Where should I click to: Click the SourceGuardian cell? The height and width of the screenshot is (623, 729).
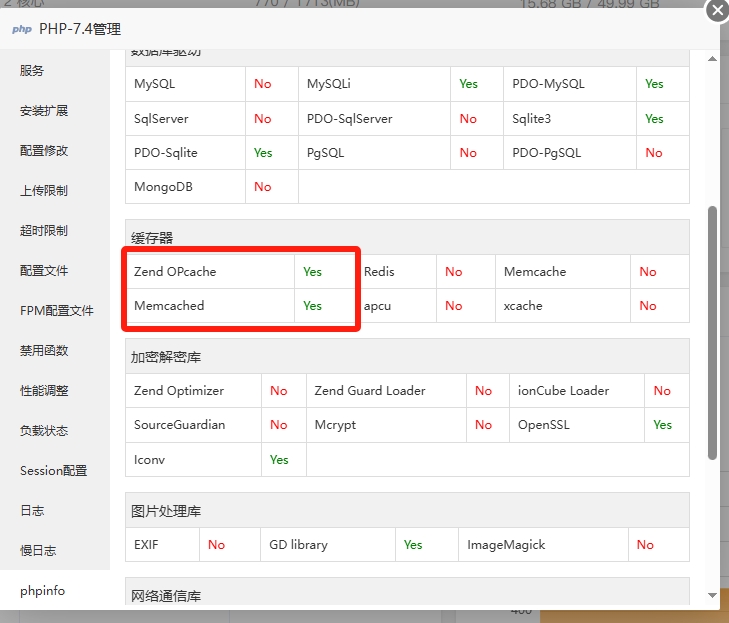point(193,424)
